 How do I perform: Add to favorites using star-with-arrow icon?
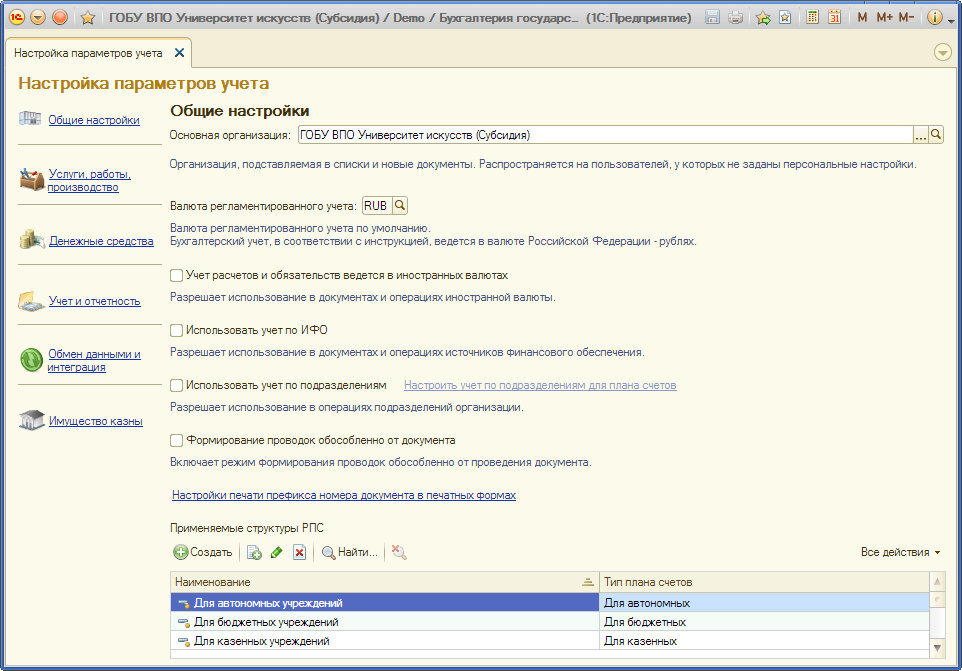tap(763, 18)
